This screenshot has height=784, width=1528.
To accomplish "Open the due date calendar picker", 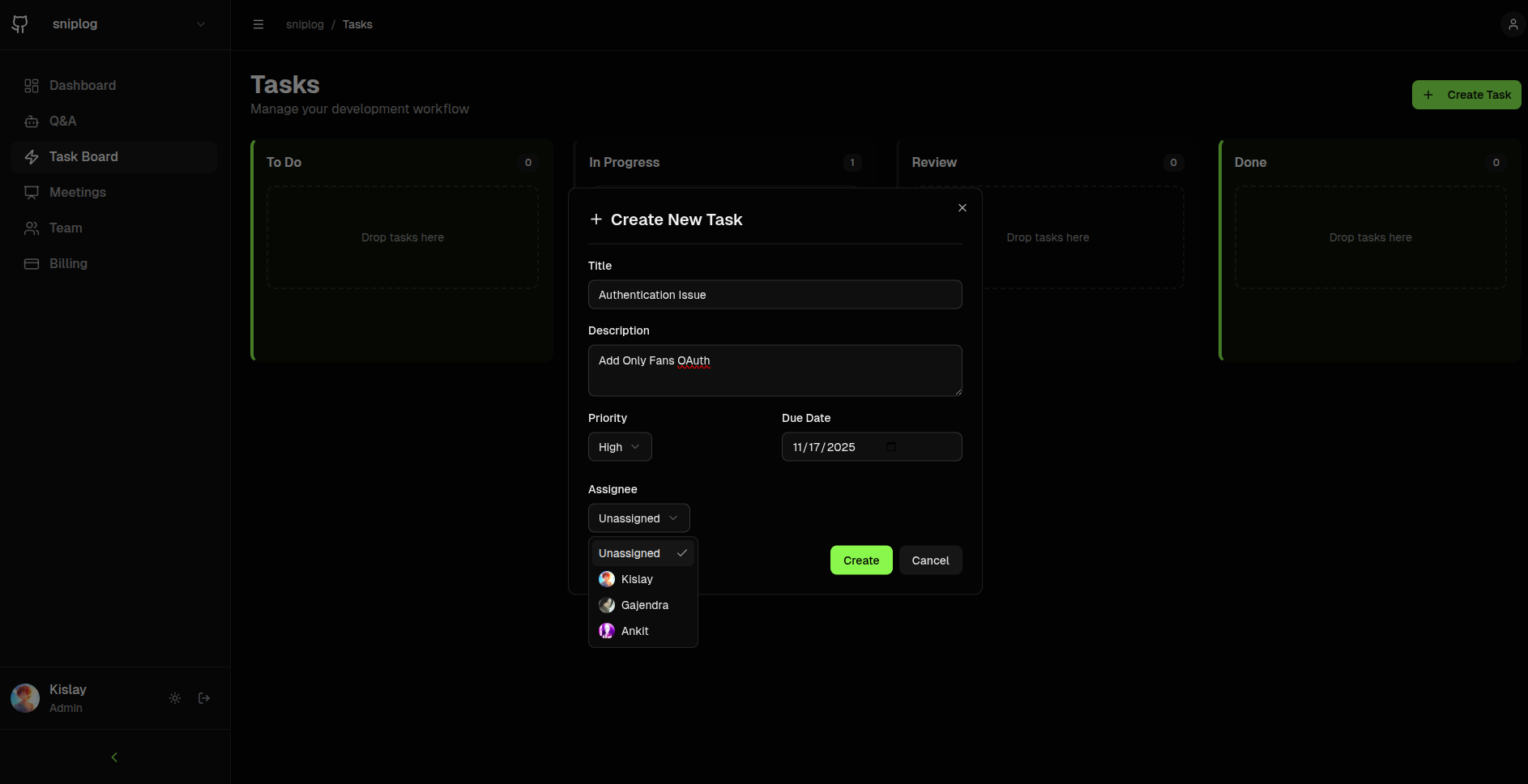I will click(892, 446).
